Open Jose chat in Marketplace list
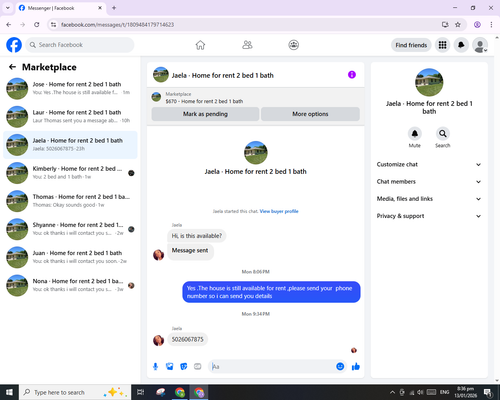 tap(70, 88)
